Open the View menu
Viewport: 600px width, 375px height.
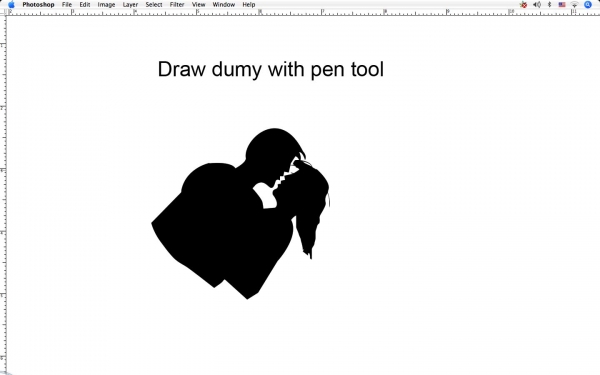tap(198, 5)
